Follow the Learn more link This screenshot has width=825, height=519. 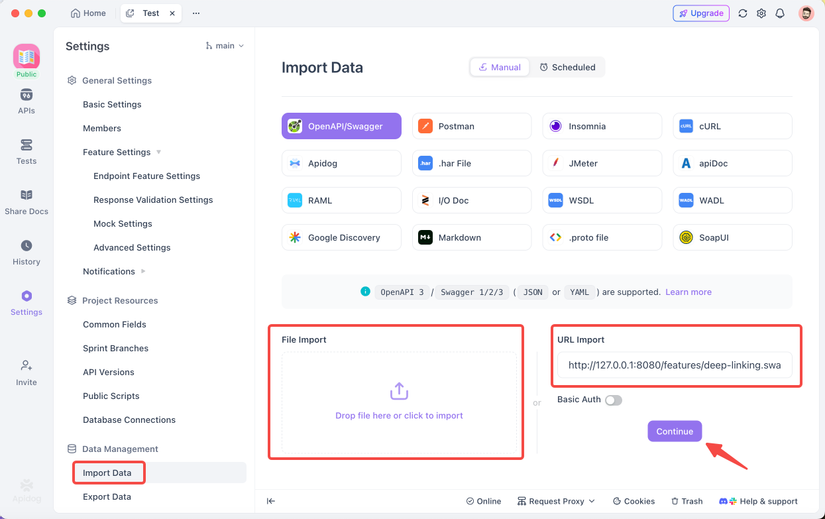(688, 292)
